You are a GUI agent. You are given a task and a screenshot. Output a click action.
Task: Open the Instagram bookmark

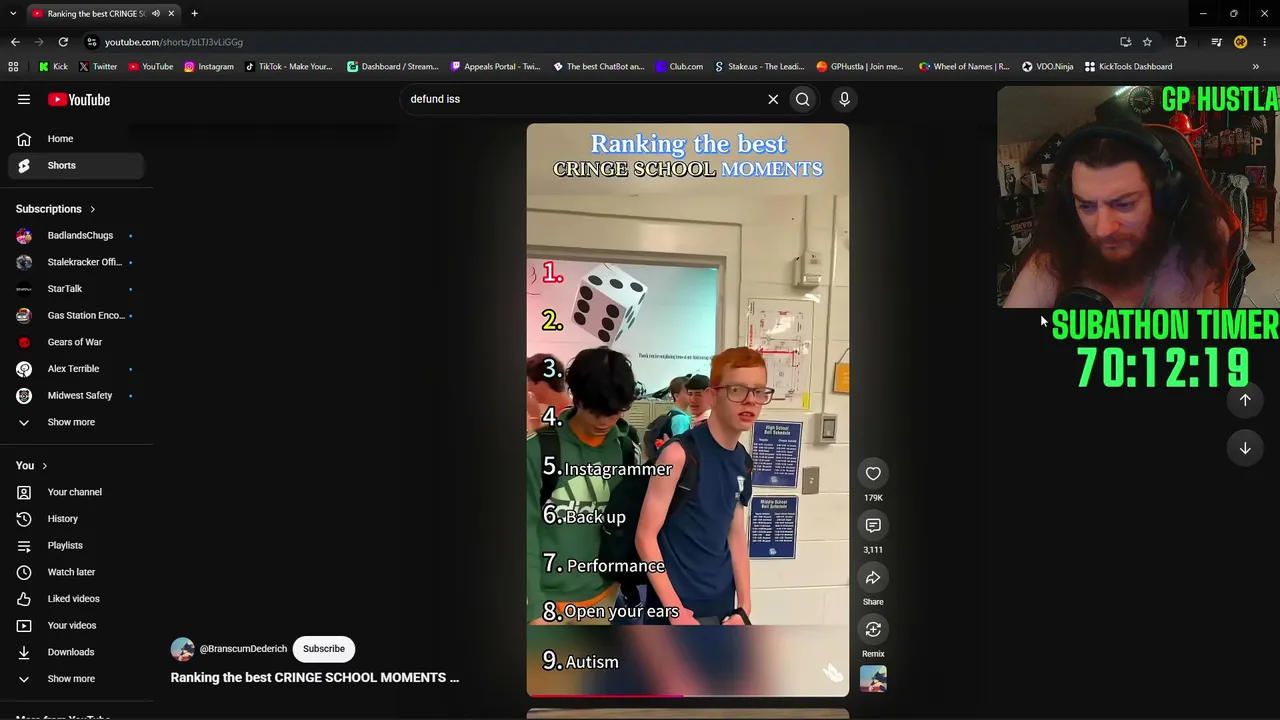[x=208, y=67]
